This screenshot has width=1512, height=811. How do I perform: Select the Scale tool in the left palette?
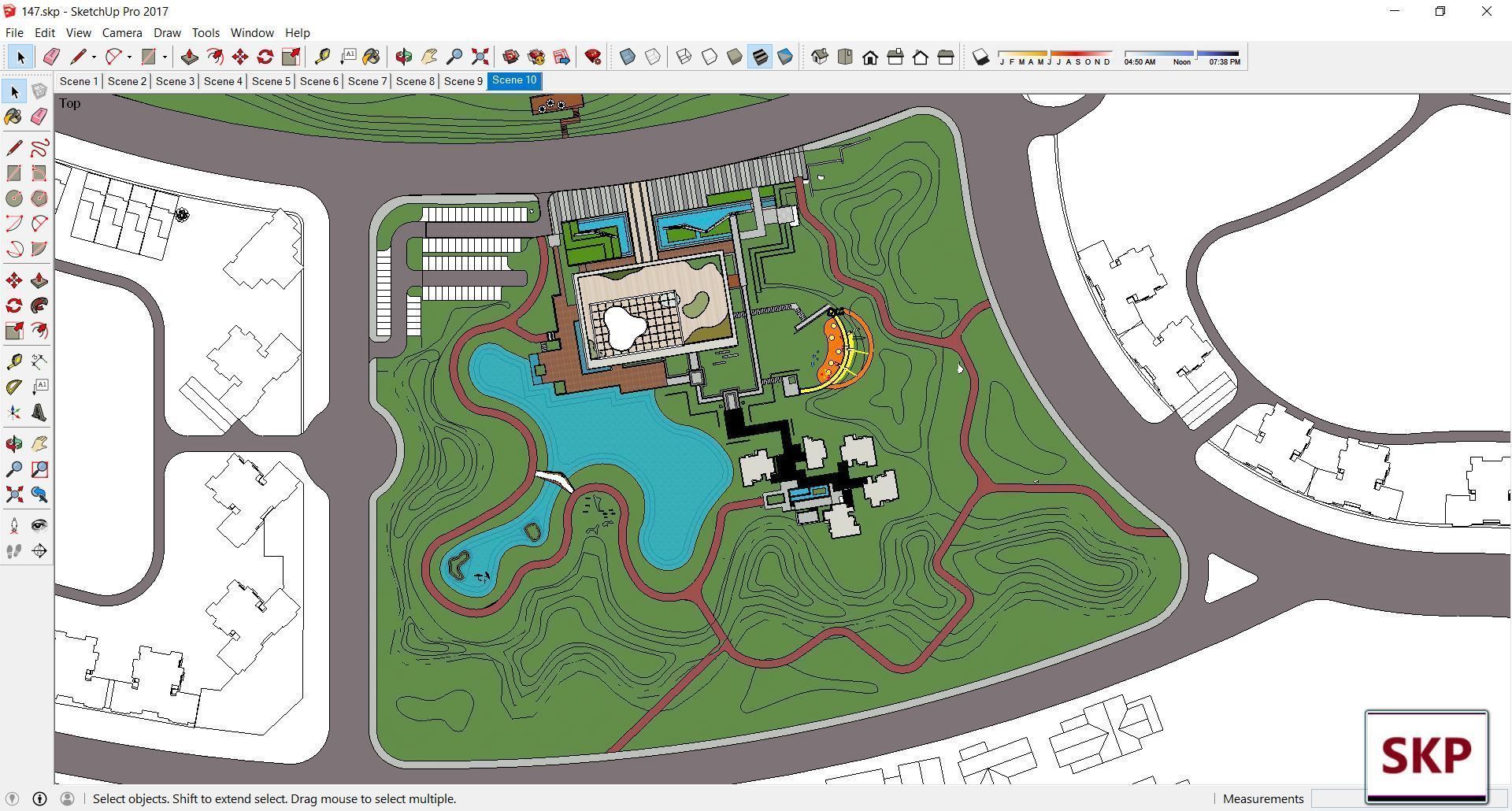point(14,331)
